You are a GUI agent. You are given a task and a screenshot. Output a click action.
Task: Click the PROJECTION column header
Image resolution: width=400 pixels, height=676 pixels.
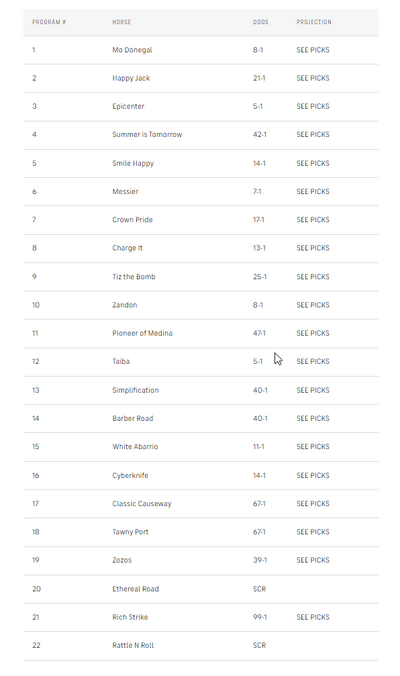314,22
